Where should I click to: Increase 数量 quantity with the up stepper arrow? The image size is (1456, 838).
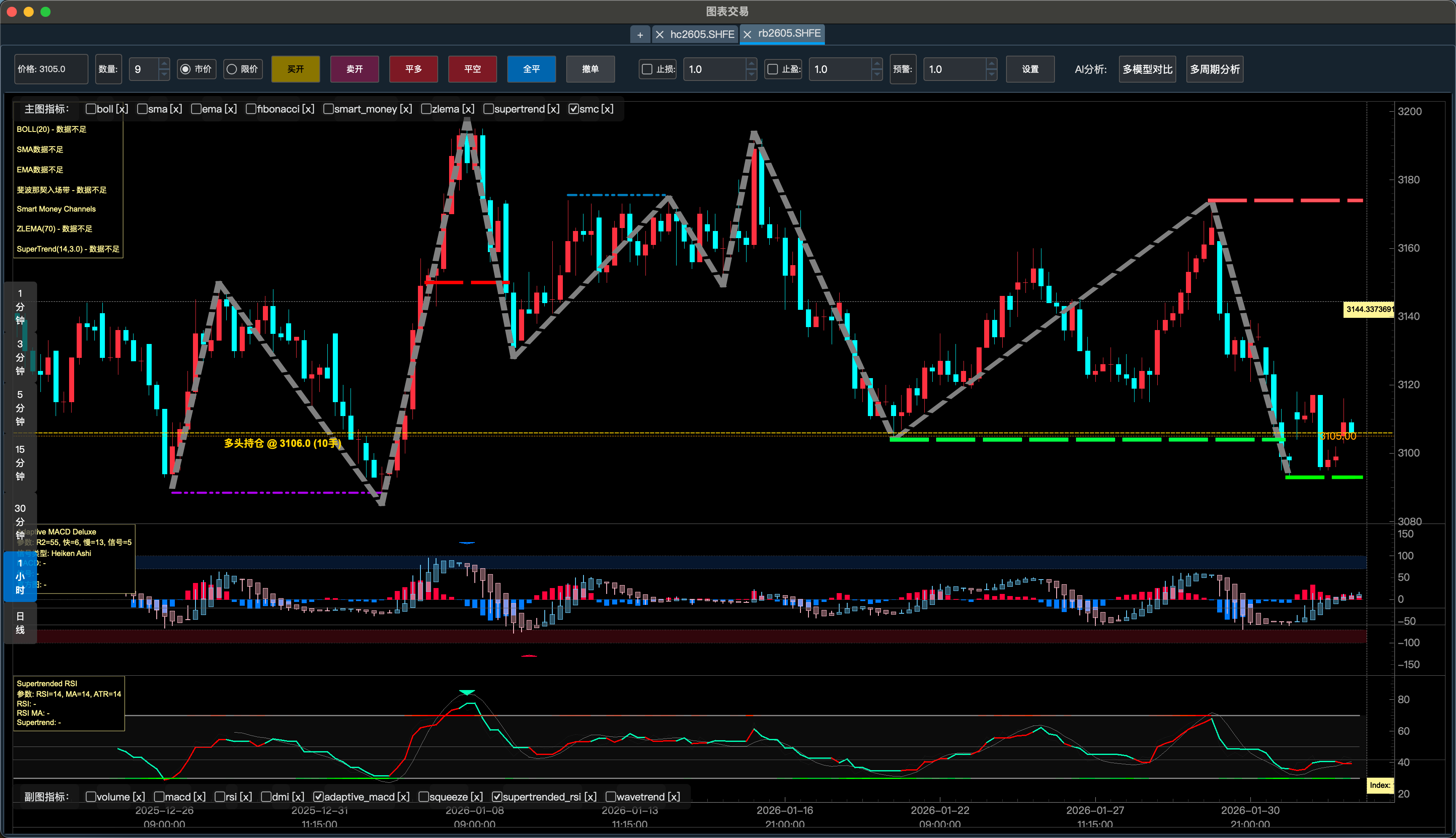[164, 64]
